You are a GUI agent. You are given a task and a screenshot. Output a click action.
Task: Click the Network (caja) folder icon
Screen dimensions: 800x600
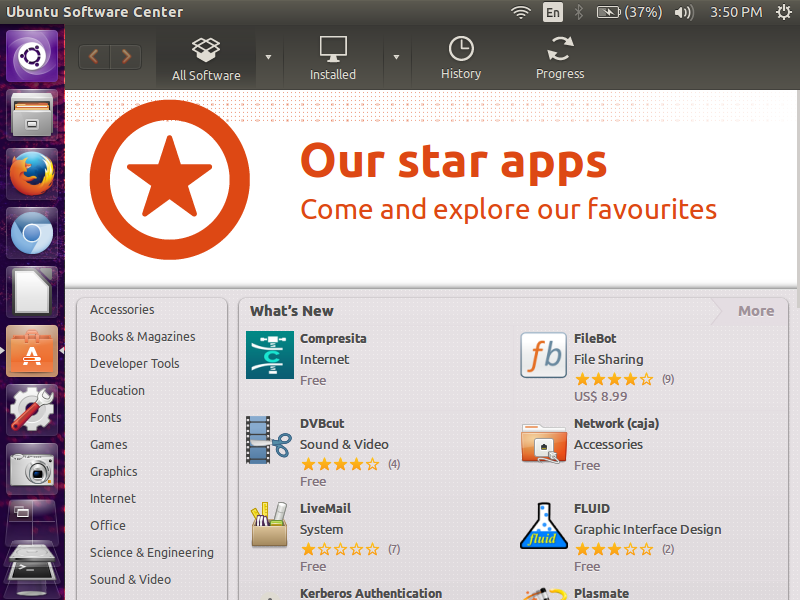click(543, 443)
